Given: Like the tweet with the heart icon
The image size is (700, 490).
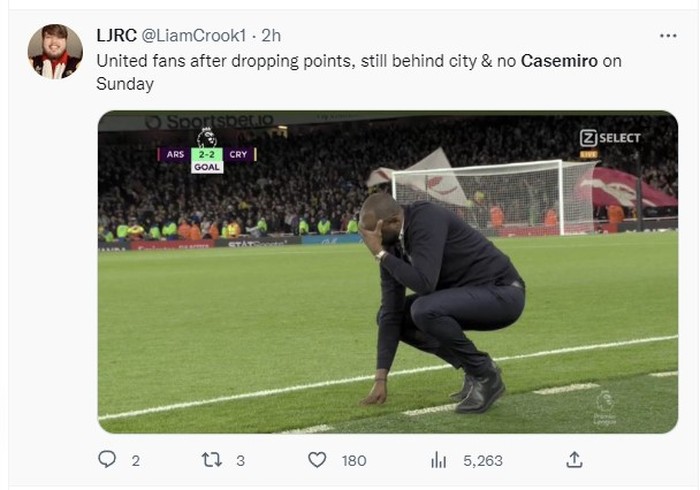Looking at the screenshot, I should pyautogui.click(x=317, y=460).
